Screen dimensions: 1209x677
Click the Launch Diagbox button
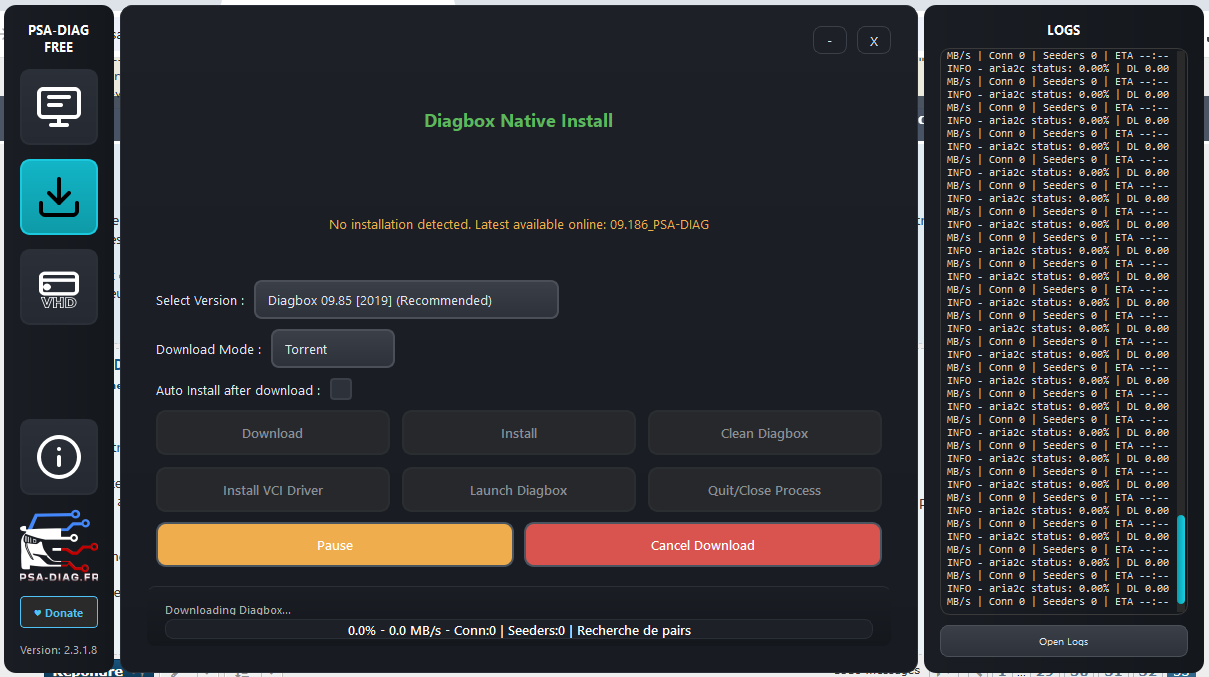click(519, 490)
